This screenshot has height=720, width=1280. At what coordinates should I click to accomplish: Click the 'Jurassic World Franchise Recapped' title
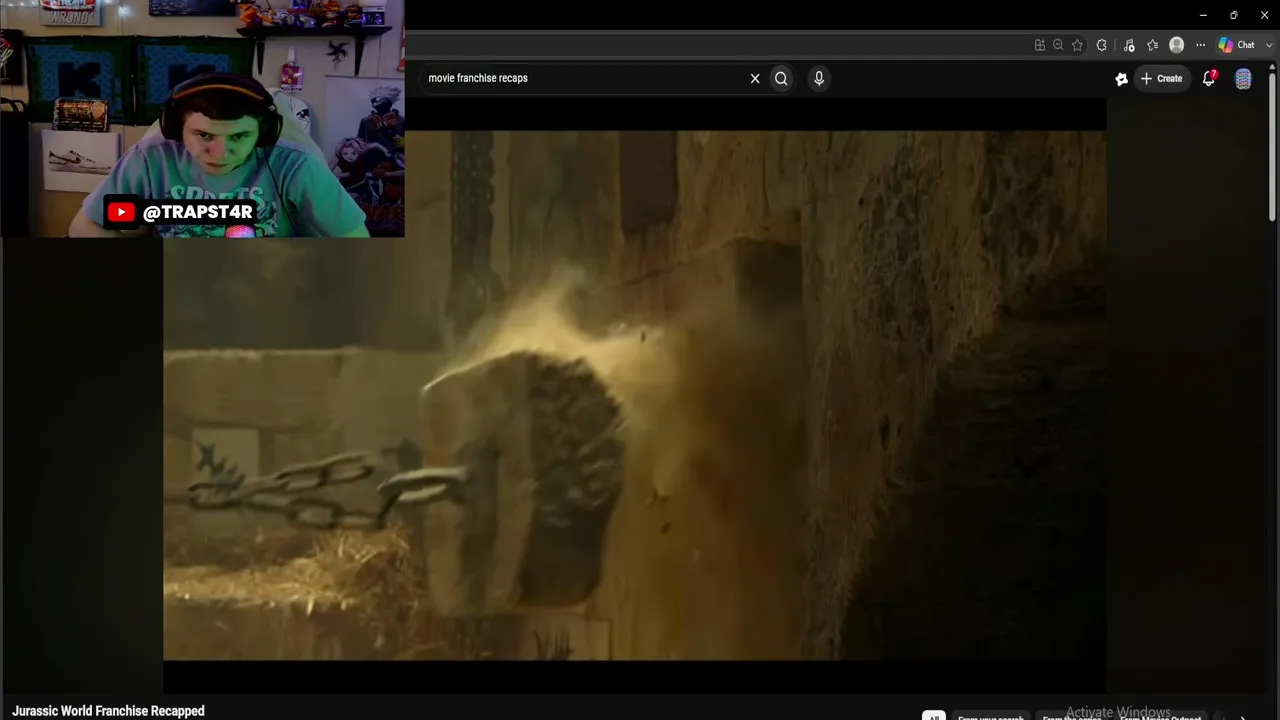click(x=108, y=711)
